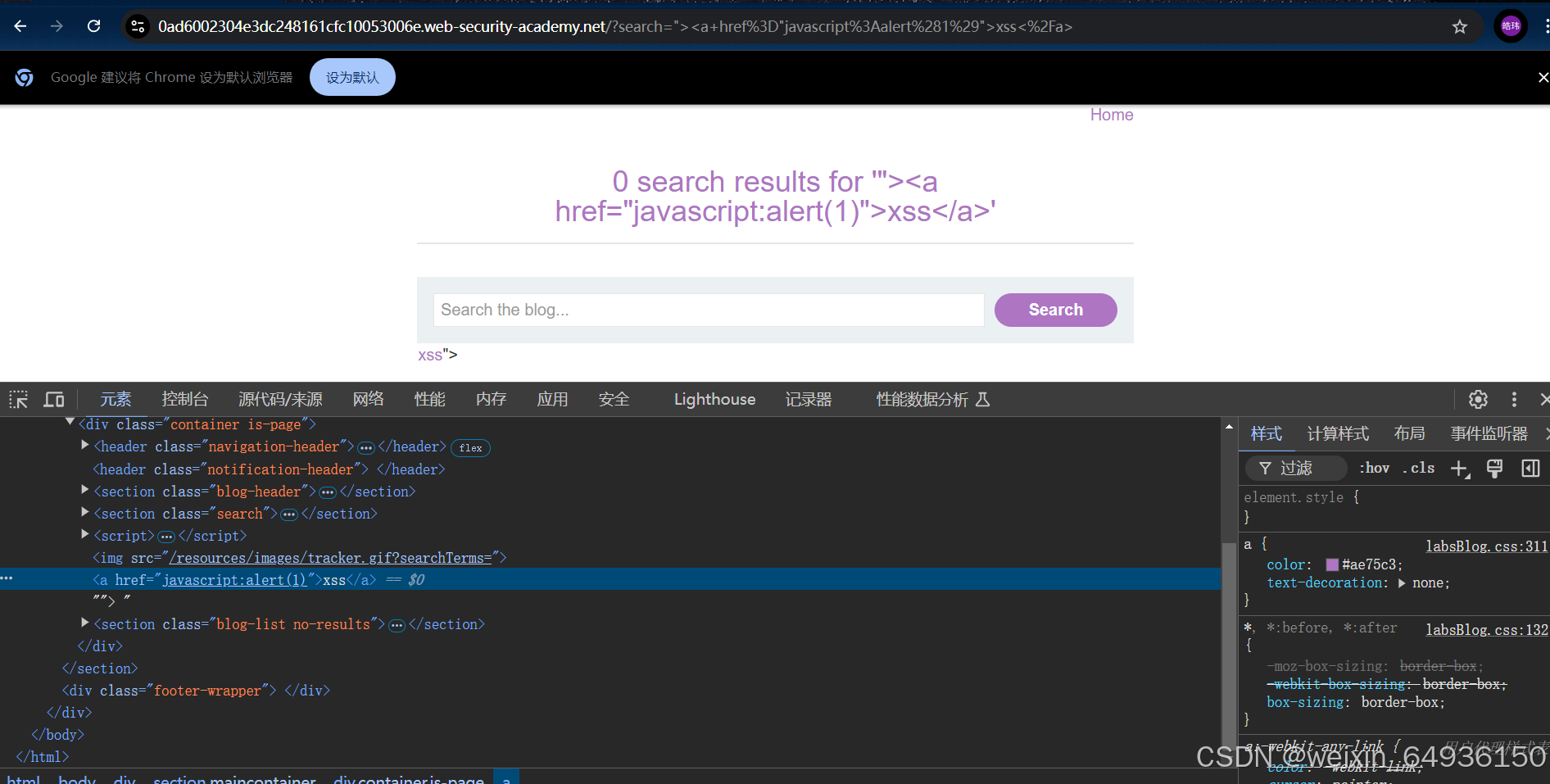Click the Chrome logo in the banner
Screen dimensions: 1550x784
(x=25, y=78)
